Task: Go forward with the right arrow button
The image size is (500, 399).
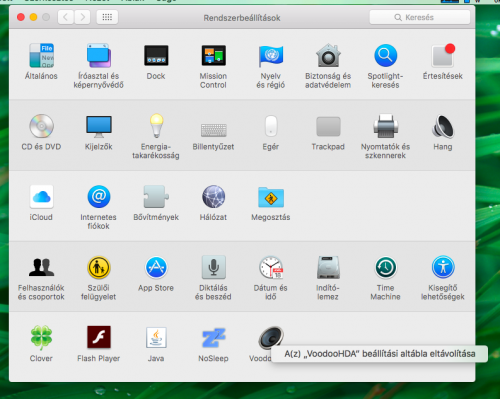Action: click(82, 17)
